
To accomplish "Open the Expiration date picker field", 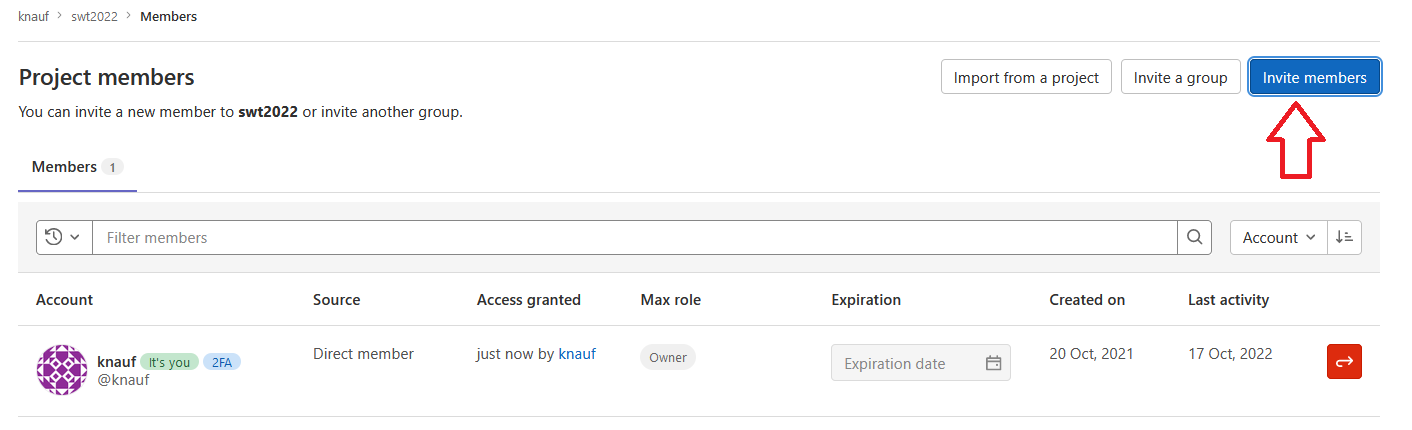I will coord(920,363).
